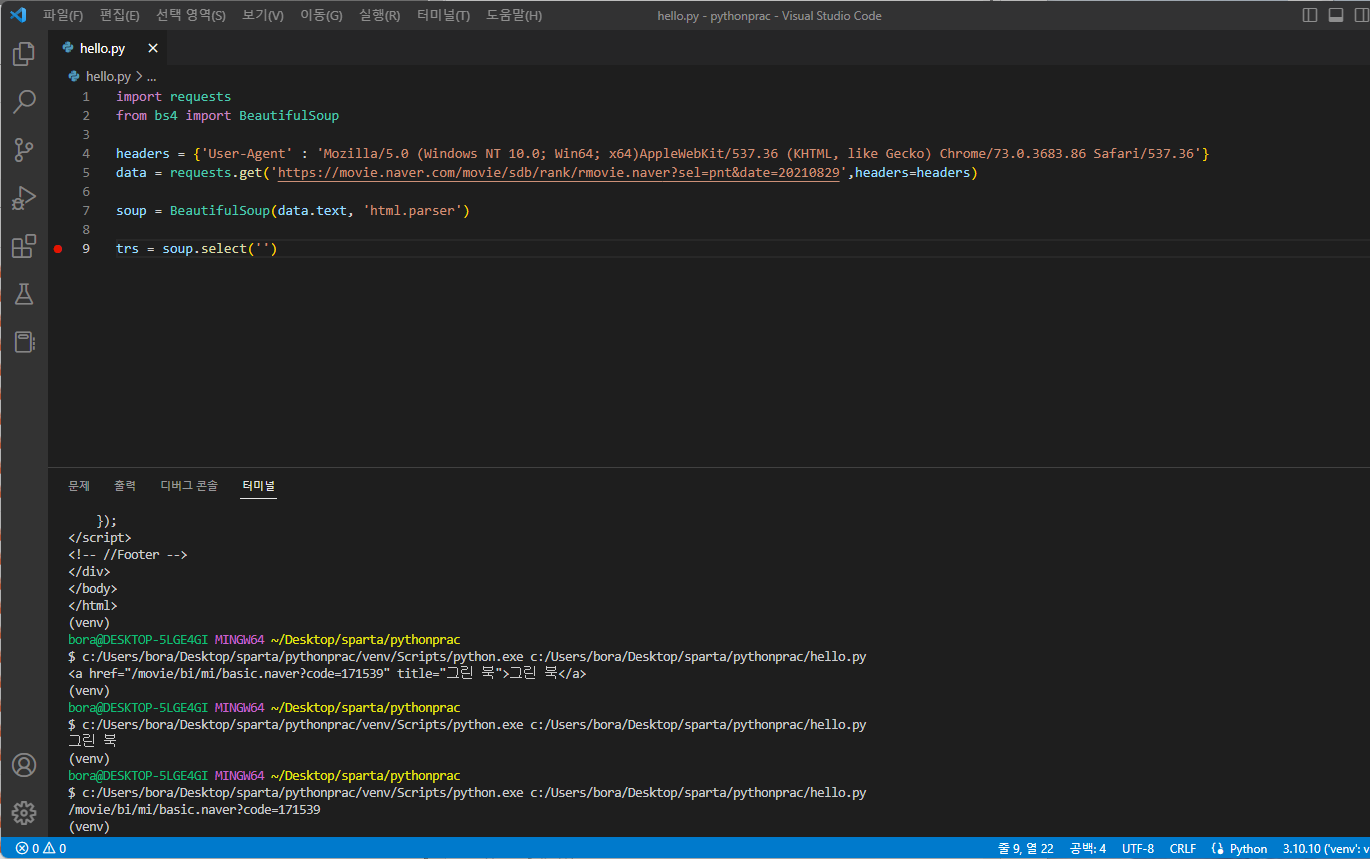
Task: Open the 이동(G) menu
Action: 321,16
